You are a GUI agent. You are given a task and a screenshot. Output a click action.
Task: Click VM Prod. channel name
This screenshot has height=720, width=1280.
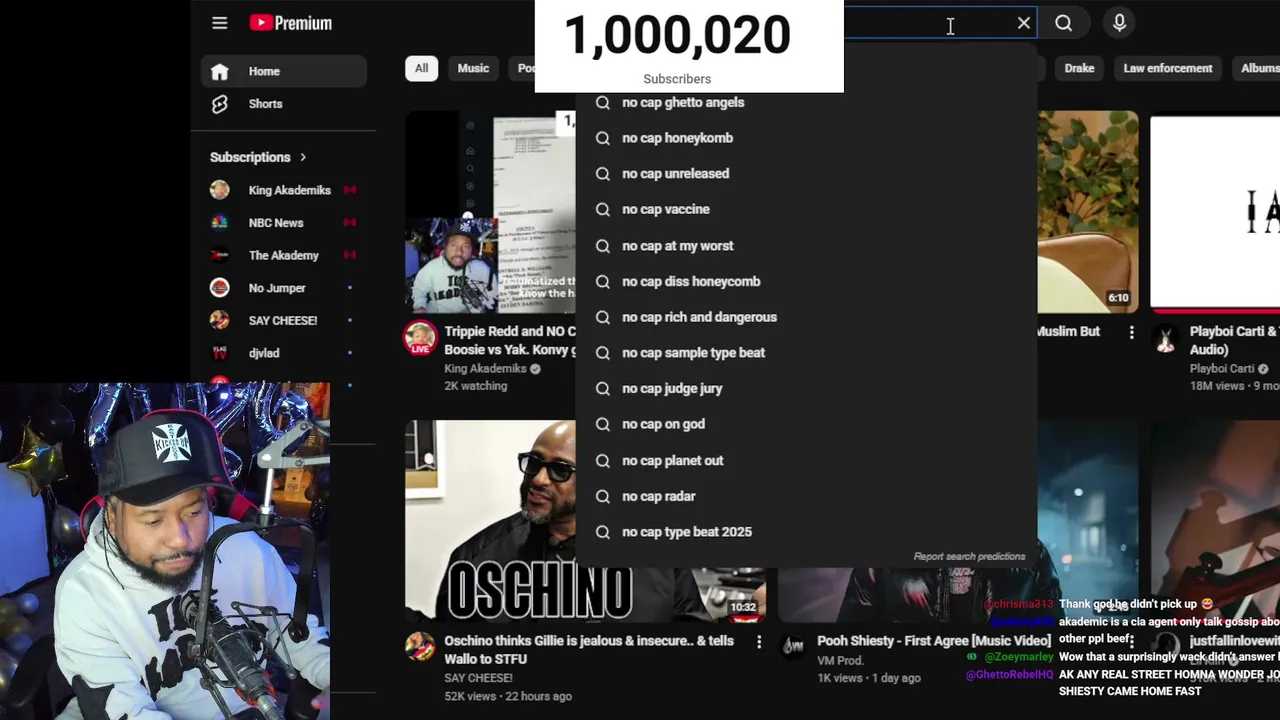(842, 660)
